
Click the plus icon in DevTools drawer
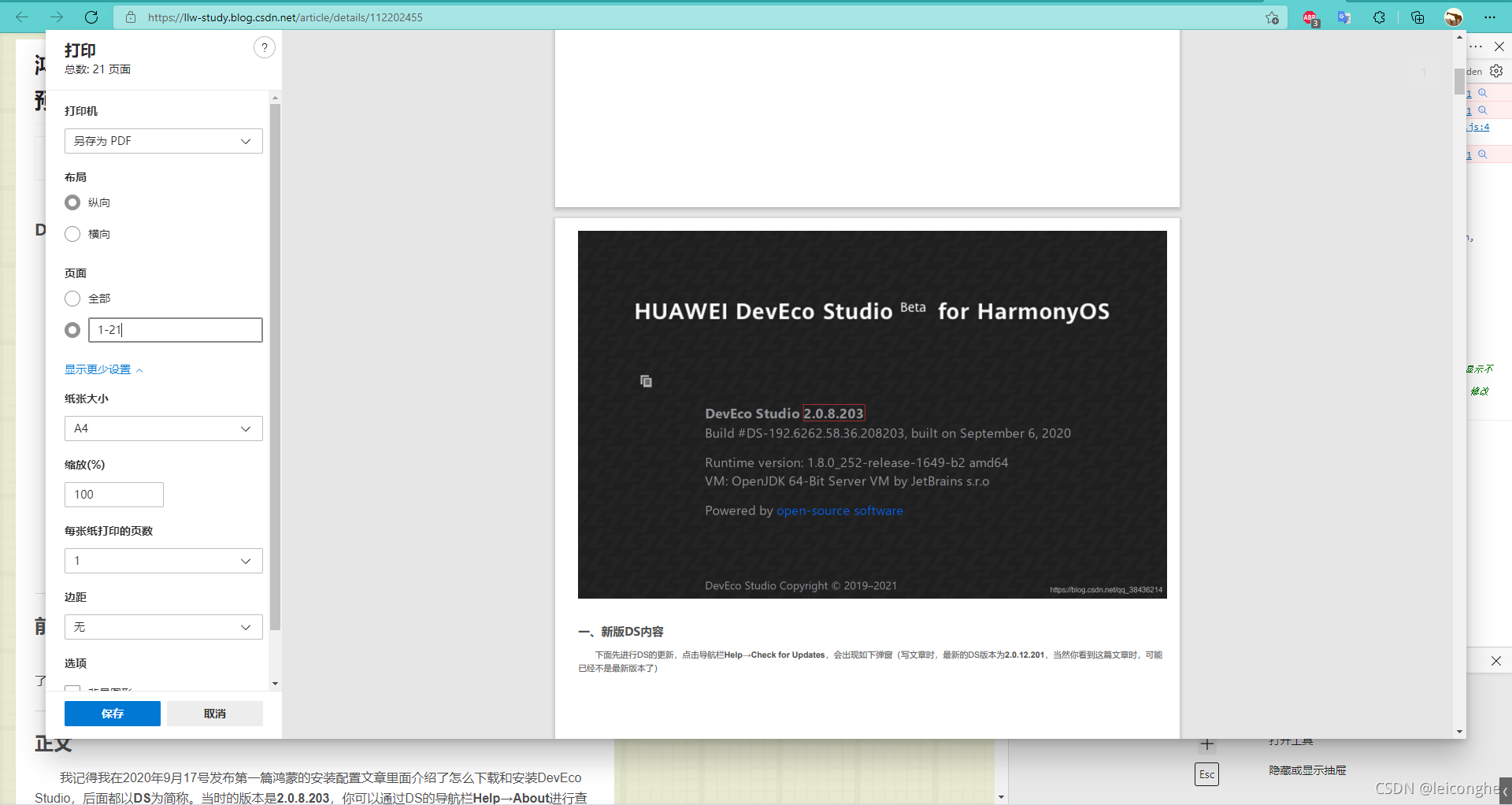pyautogui.click(x=1207, y=744)
